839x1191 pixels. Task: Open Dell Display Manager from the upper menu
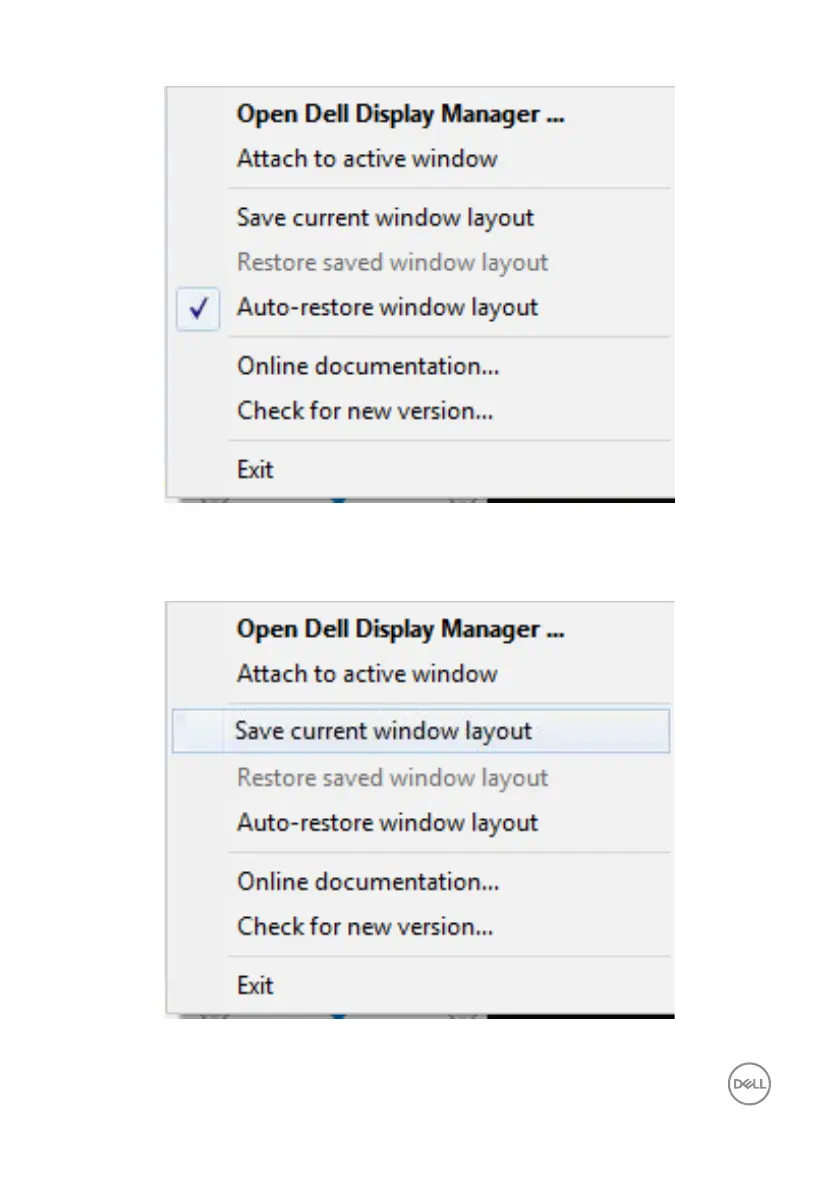click(400, 114)
